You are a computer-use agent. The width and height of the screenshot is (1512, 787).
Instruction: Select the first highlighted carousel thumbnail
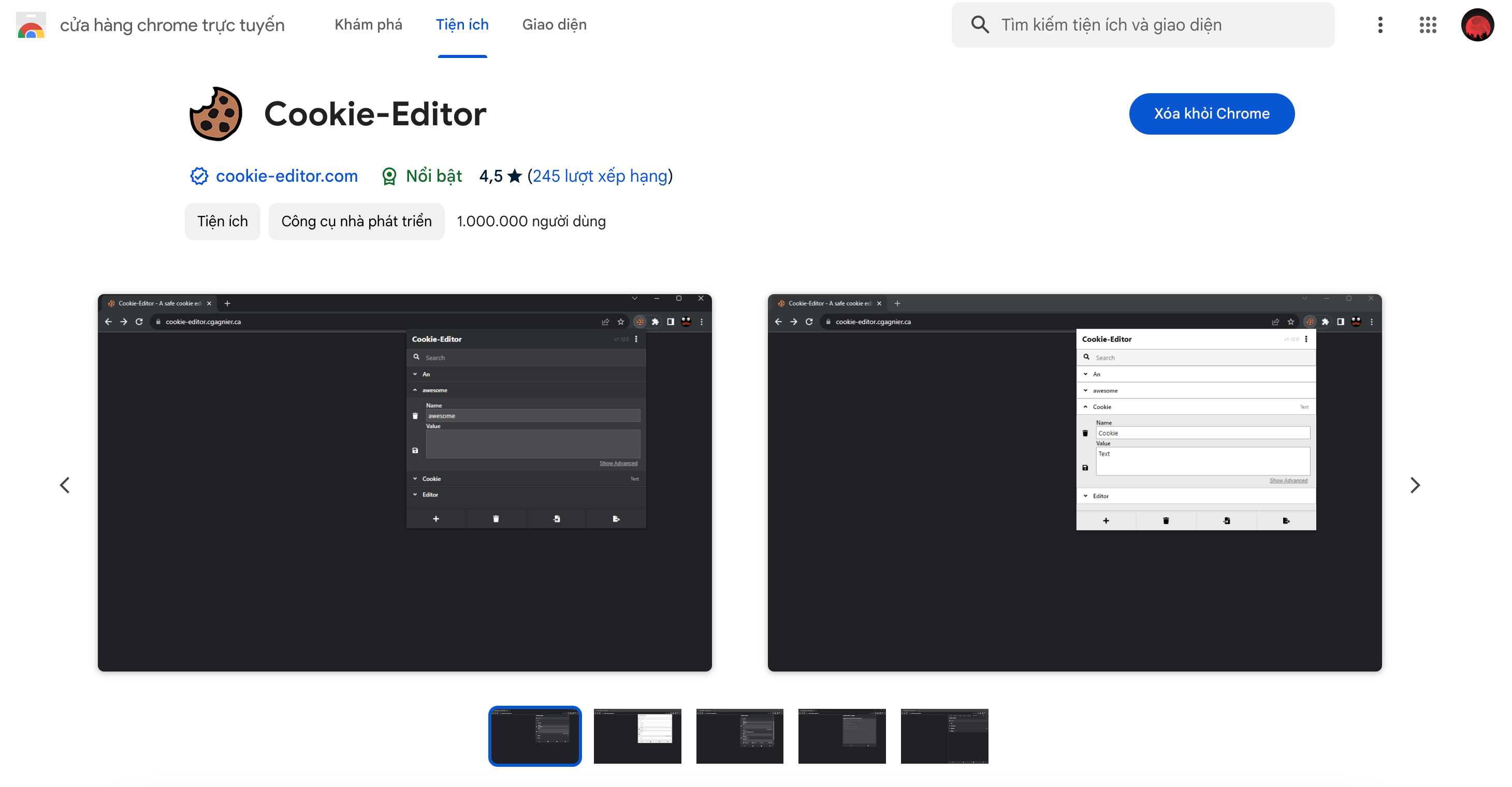[535, 736]
